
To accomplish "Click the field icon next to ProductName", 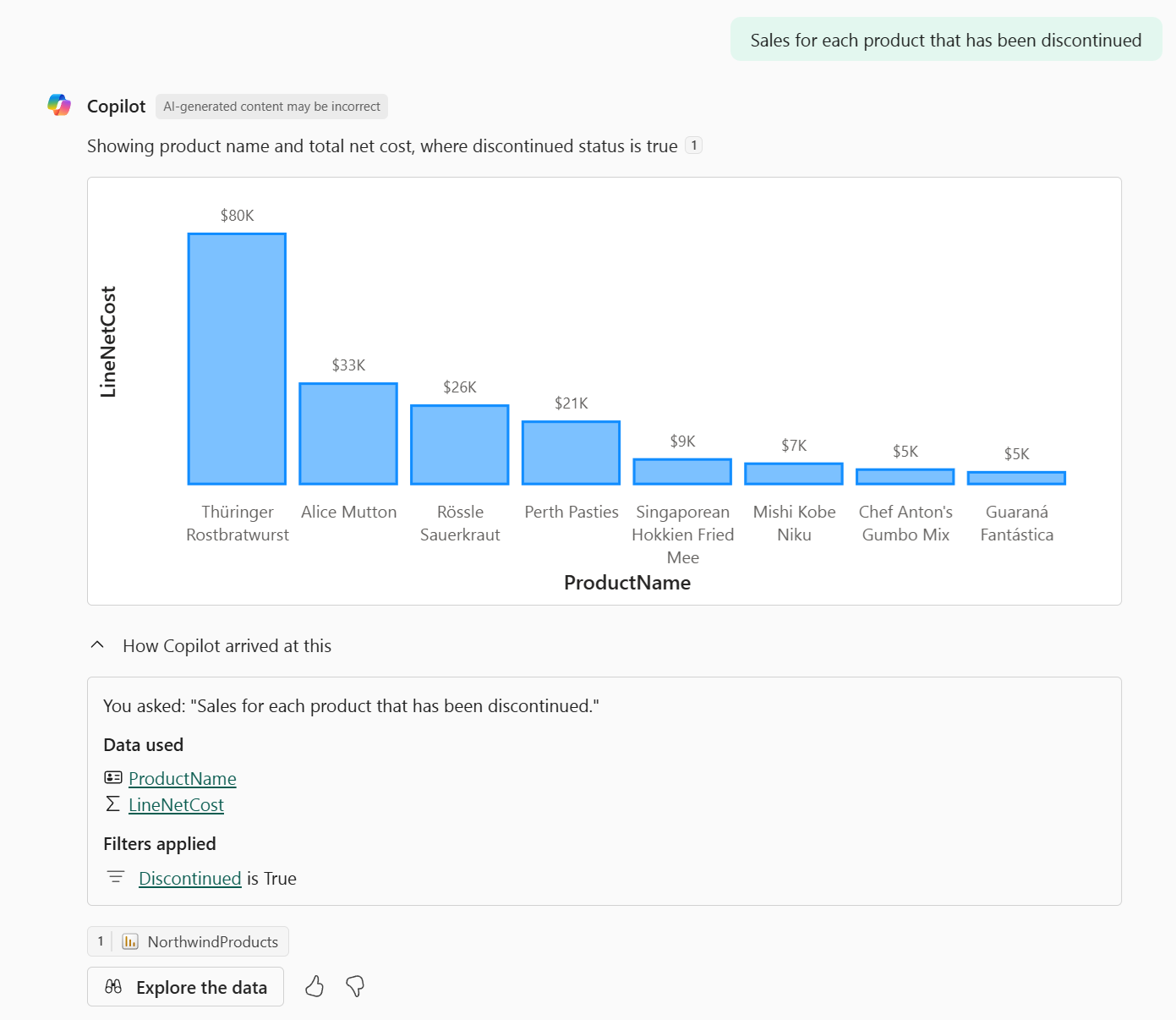I will click(112, 777).
